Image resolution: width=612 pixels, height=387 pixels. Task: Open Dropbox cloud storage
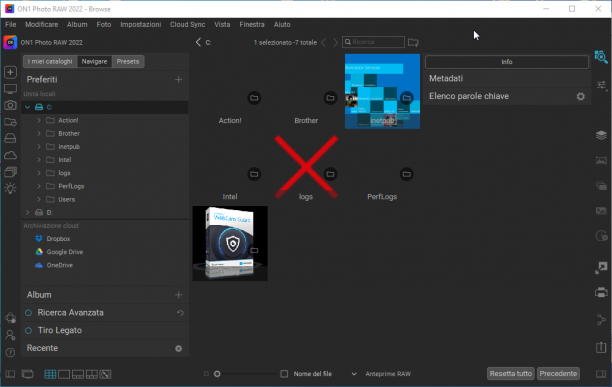[x=58, y=239]
